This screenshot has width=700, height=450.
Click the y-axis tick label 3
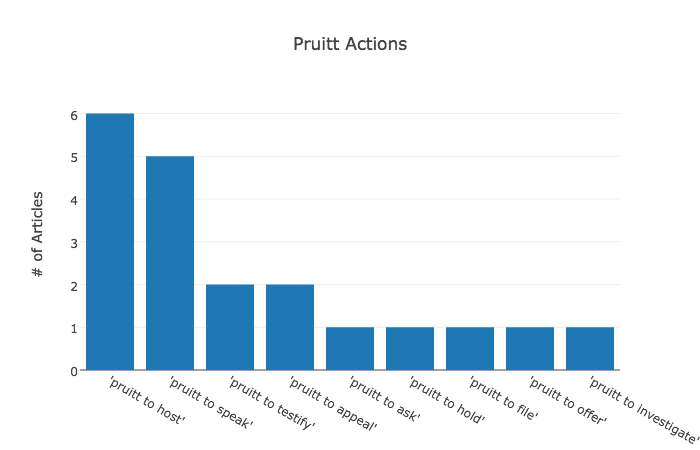click(x=73, y=243)
